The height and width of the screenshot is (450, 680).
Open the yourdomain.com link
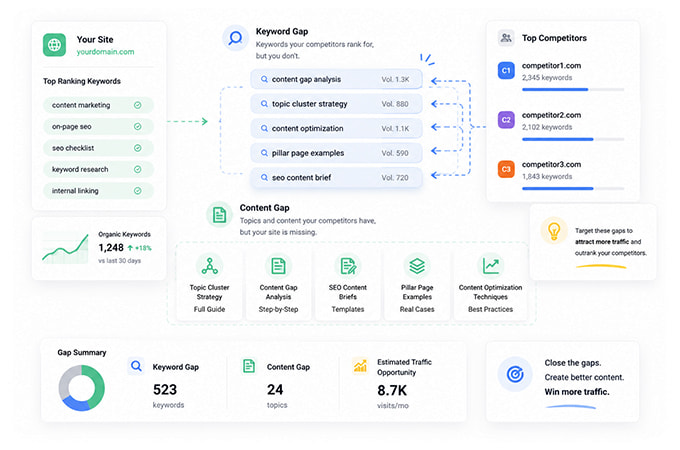pyautogui.click(x=105, y=52)
